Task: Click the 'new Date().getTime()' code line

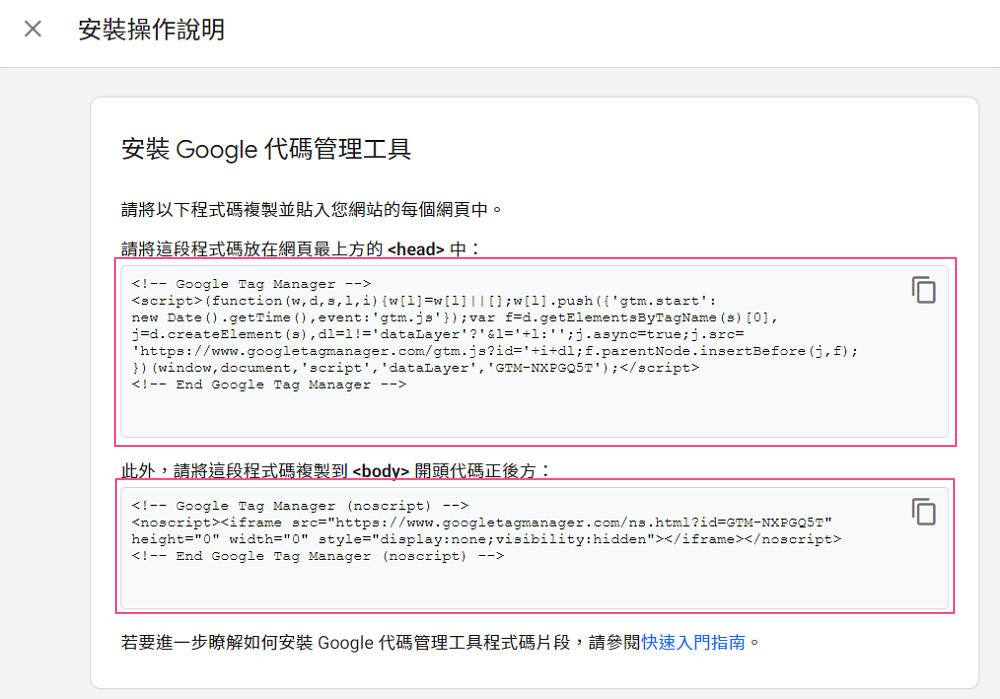Action: click(455, 318)
